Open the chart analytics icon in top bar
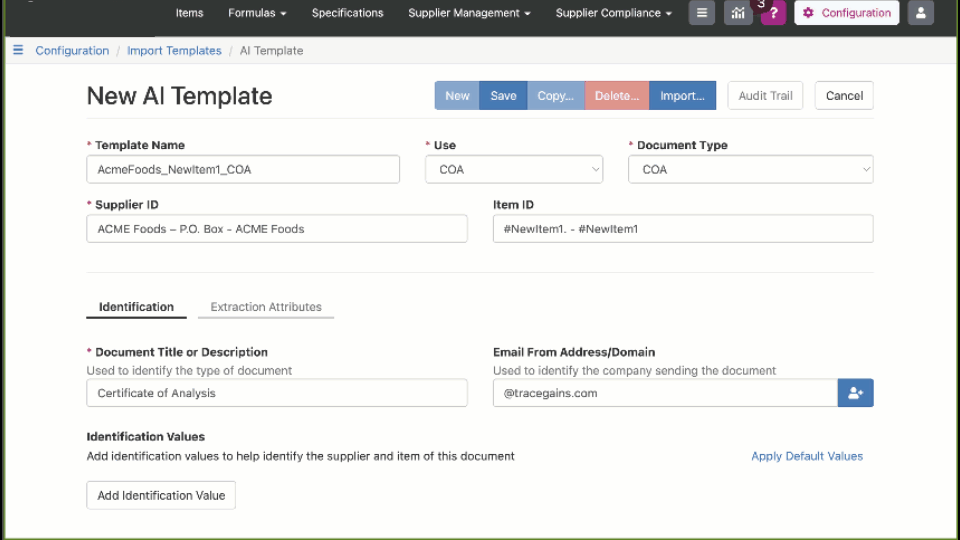The width and height of the screenshot is (960, 540). coord(738,13)
